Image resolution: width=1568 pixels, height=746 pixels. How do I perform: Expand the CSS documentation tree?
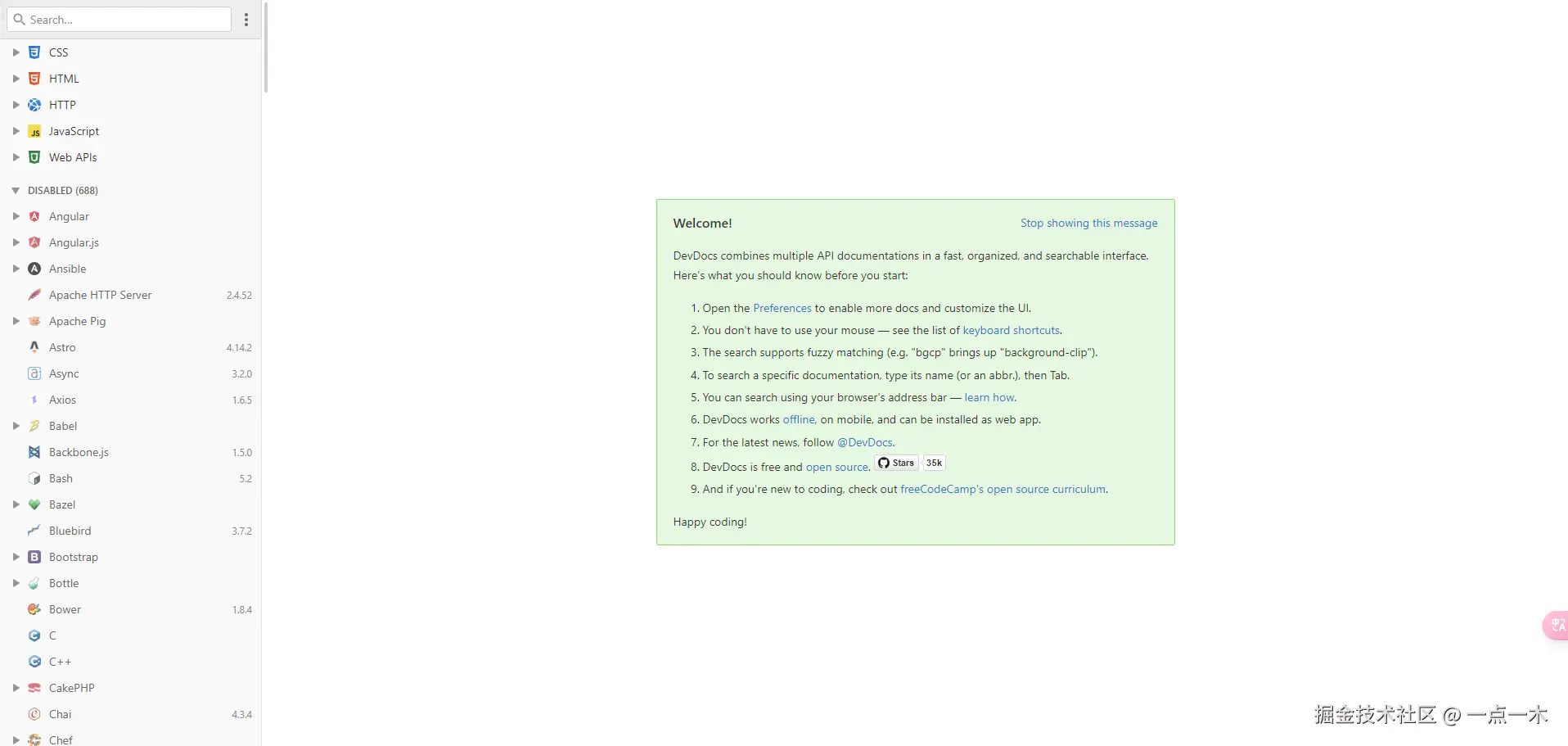pyautogui.click(x=16, y=52)
